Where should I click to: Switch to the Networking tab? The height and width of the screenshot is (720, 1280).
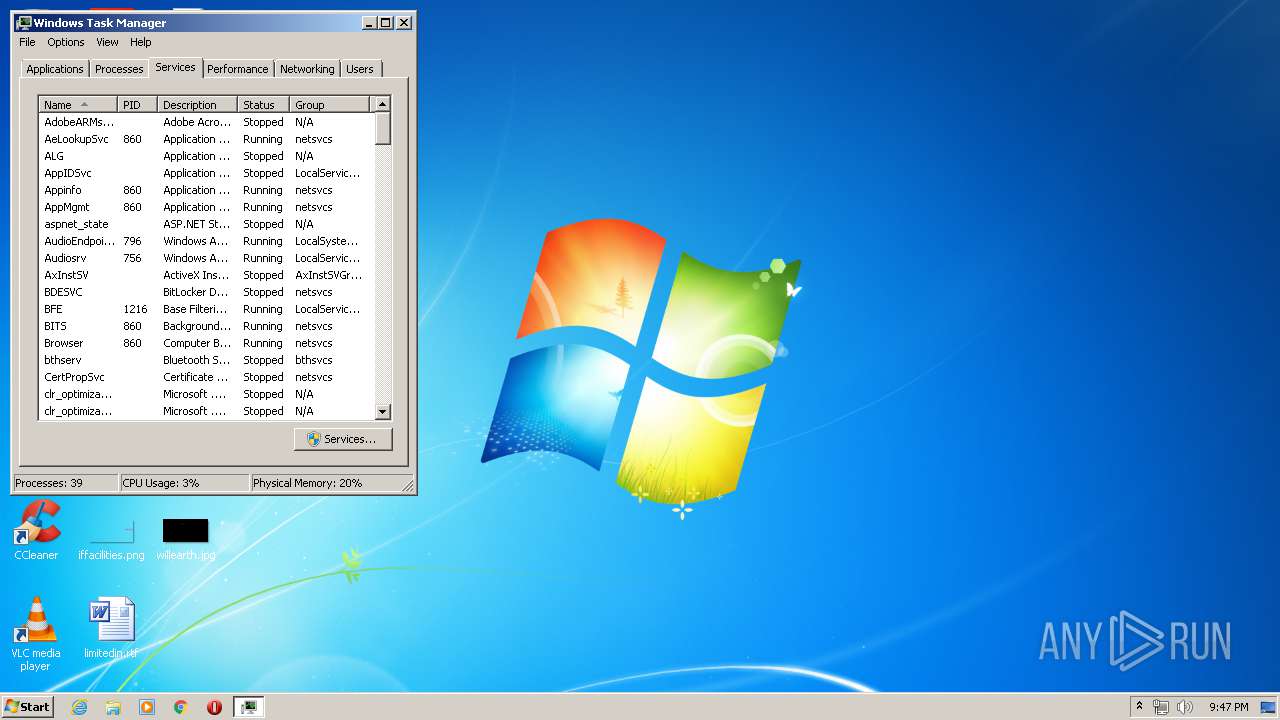pos(307,69)
